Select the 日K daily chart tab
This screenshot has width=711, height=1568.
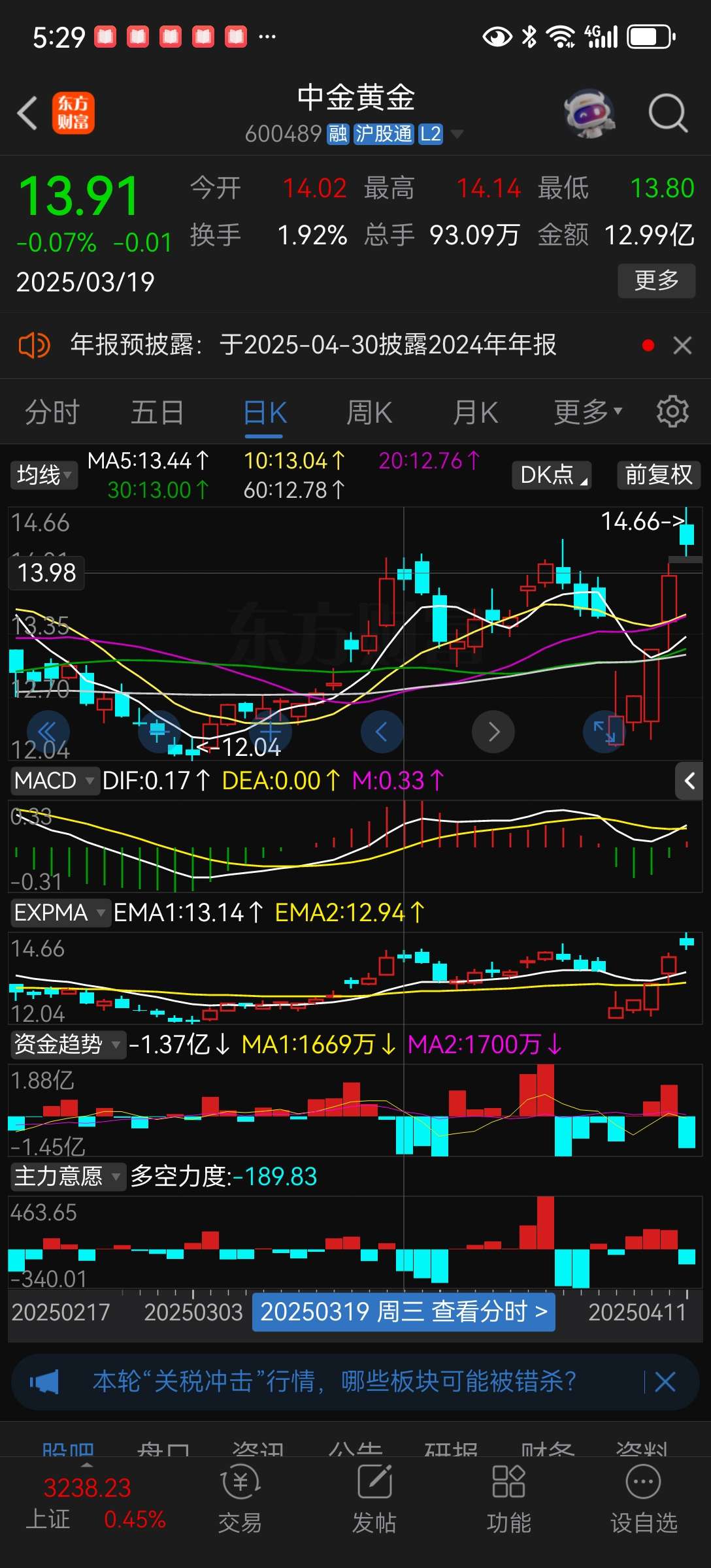[265, 412]
